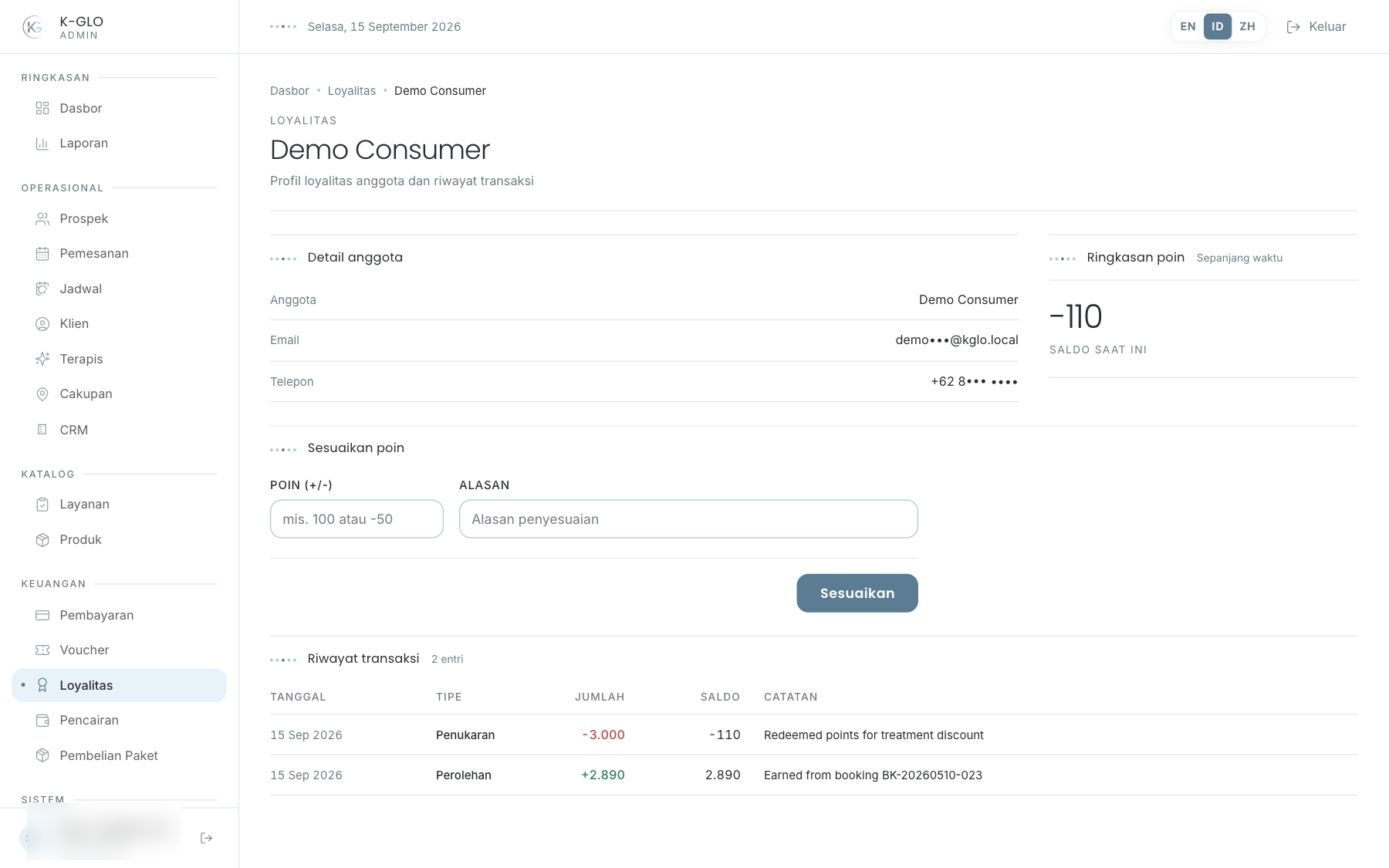Click the Keluar logout link

pos(1316,27)
